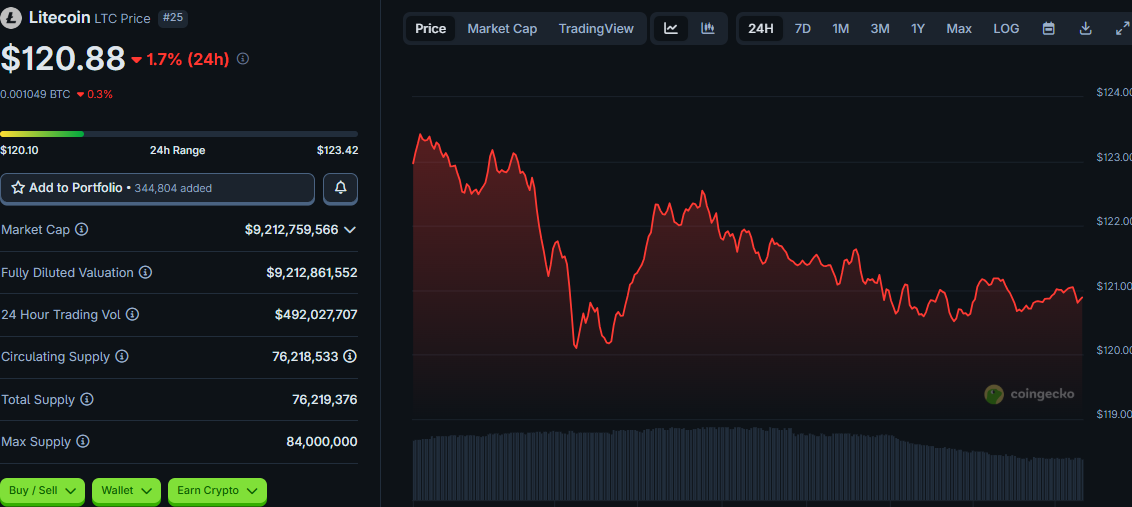Screen dimensions: 1132x507
Task: Set chart range to 1Y
Action: tap(918, 29)
